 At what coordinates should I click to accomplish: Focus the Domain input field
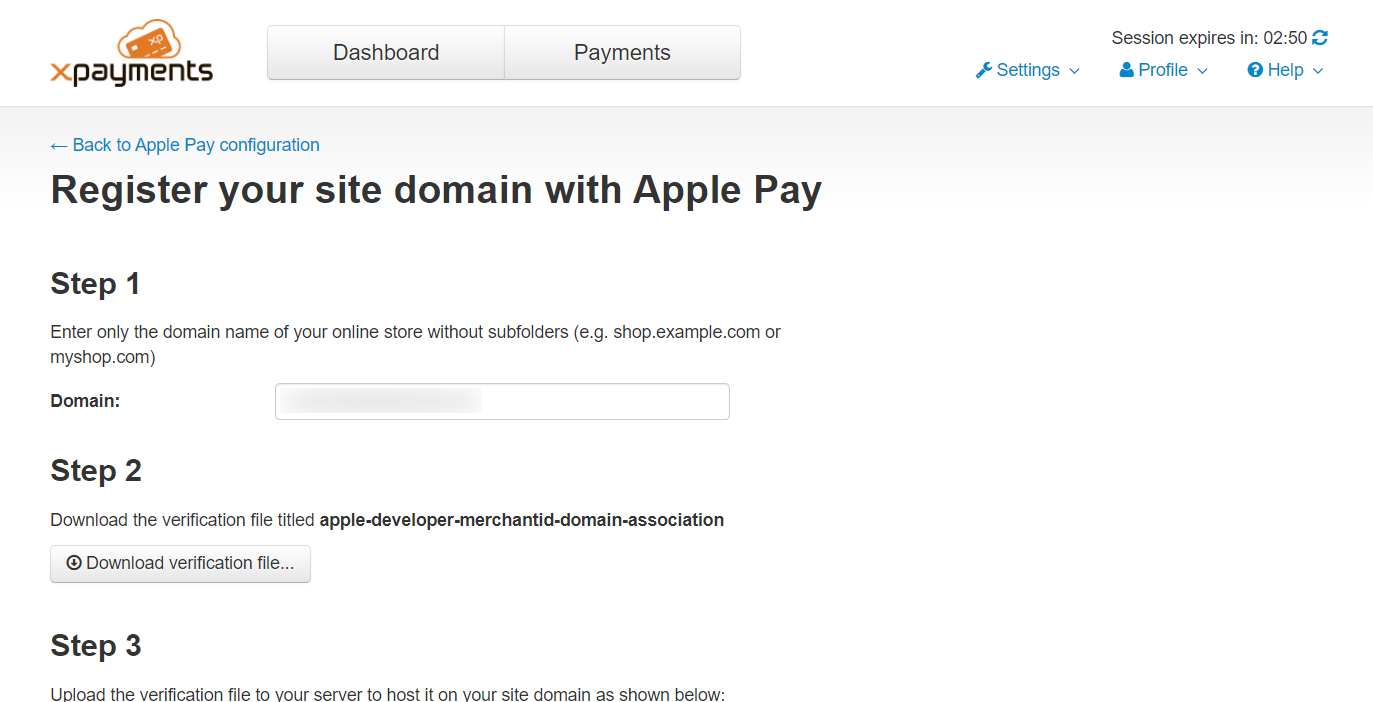[502, 401]
